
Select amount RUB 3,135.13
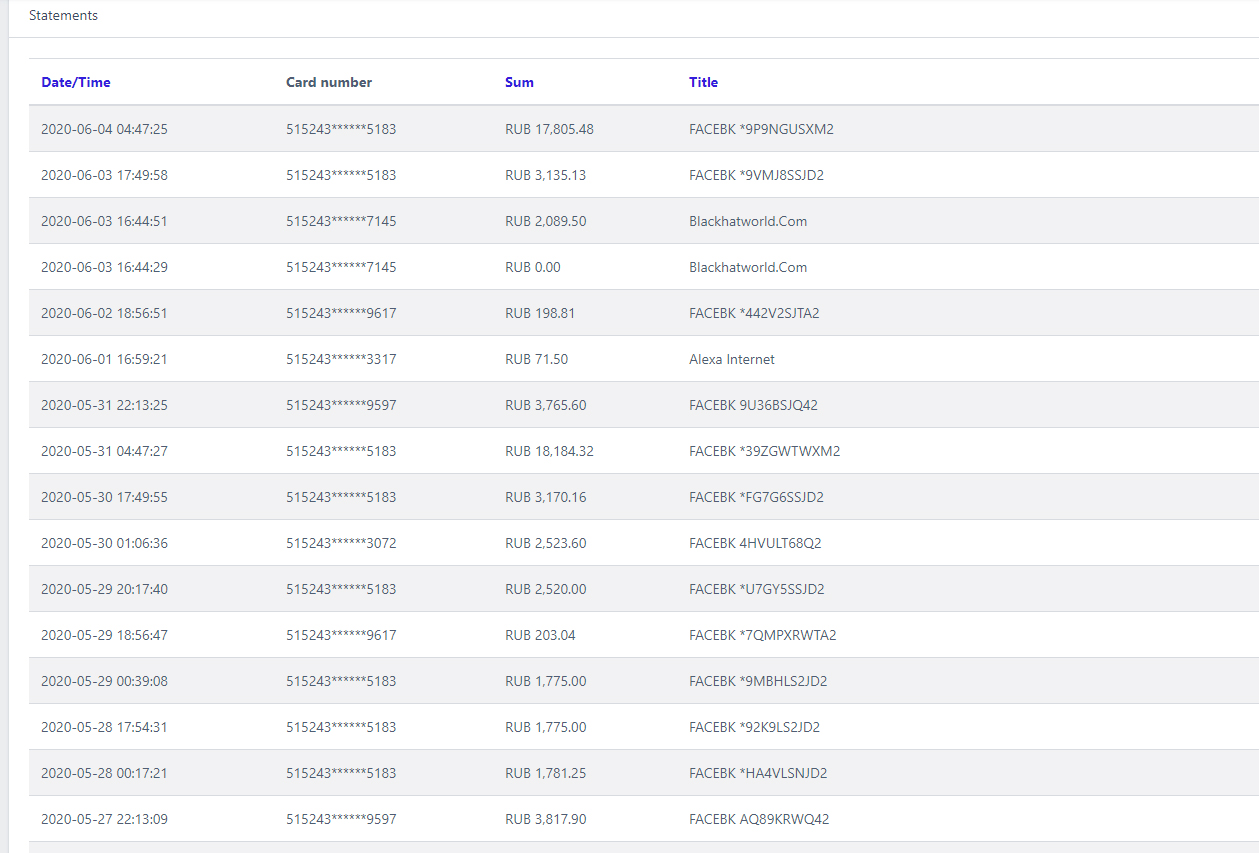pos(545,175)
